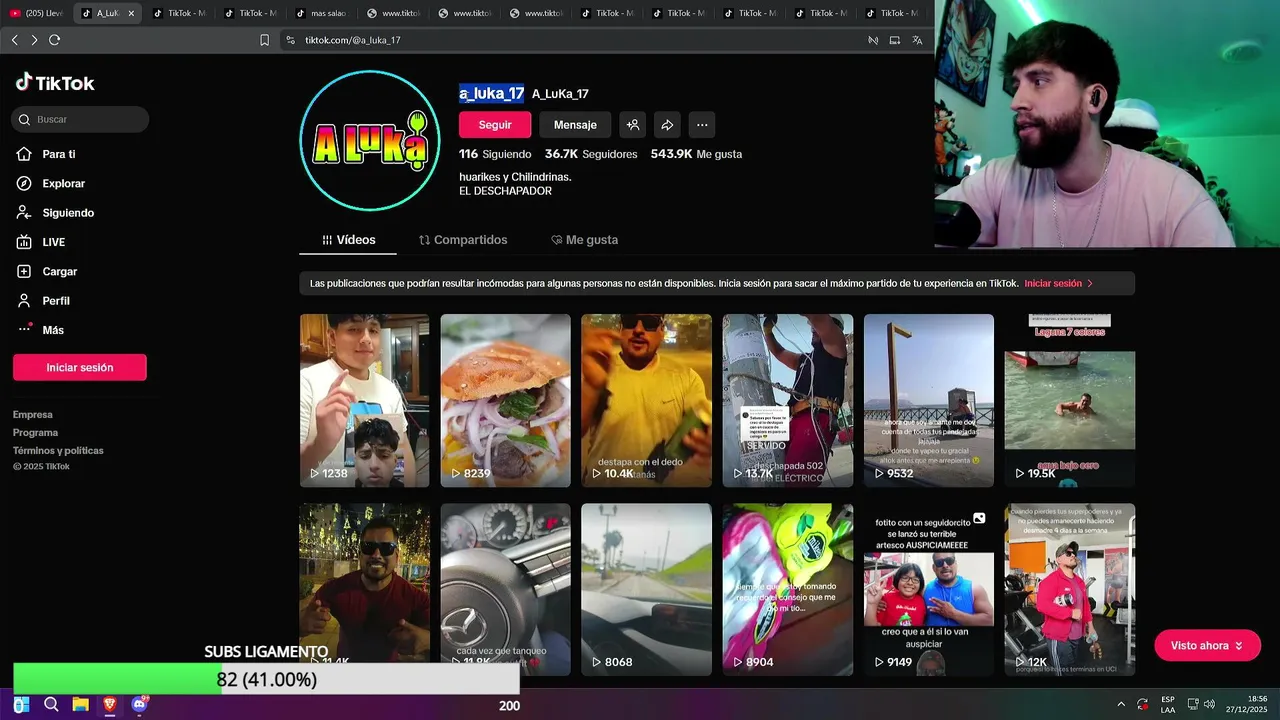Click the Mensaje button
Image resolution: width=1280 pixels, height=720 pixels.
tap(575, 125)
